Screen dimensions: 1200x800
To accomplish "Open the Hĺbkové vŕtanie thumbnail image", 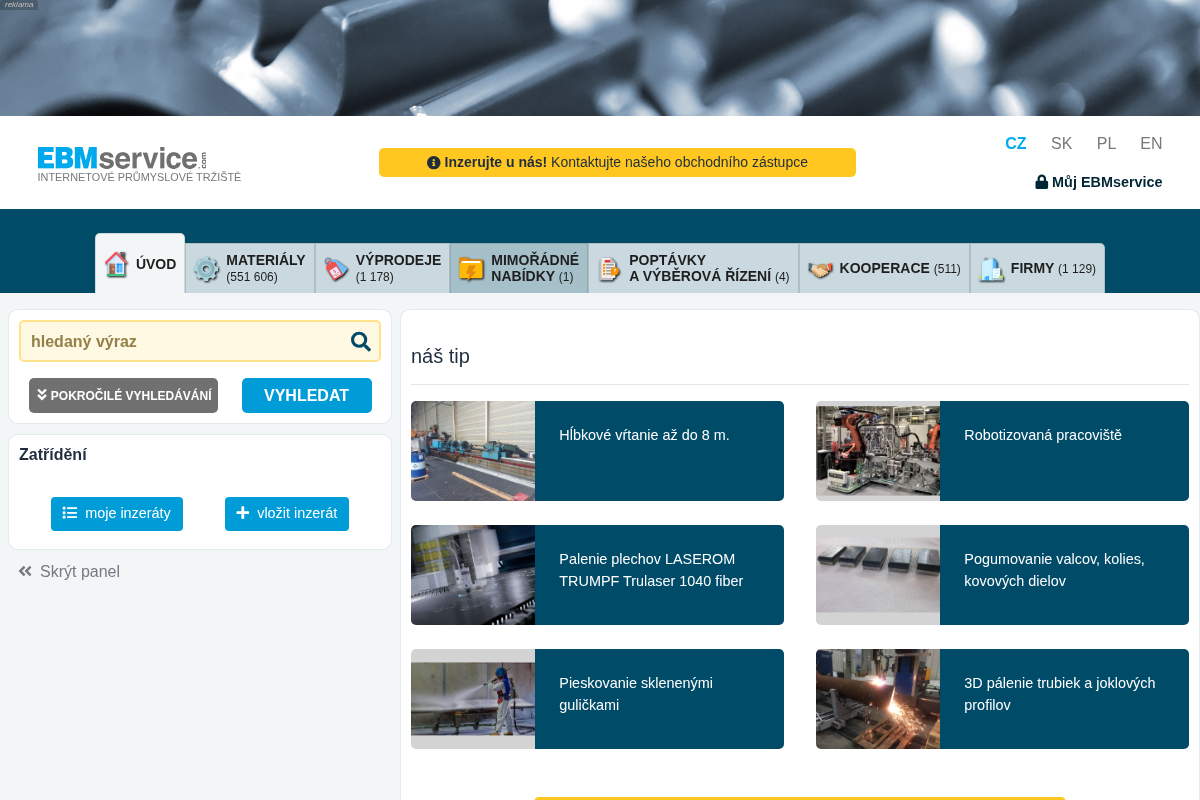I will (473, 451).
